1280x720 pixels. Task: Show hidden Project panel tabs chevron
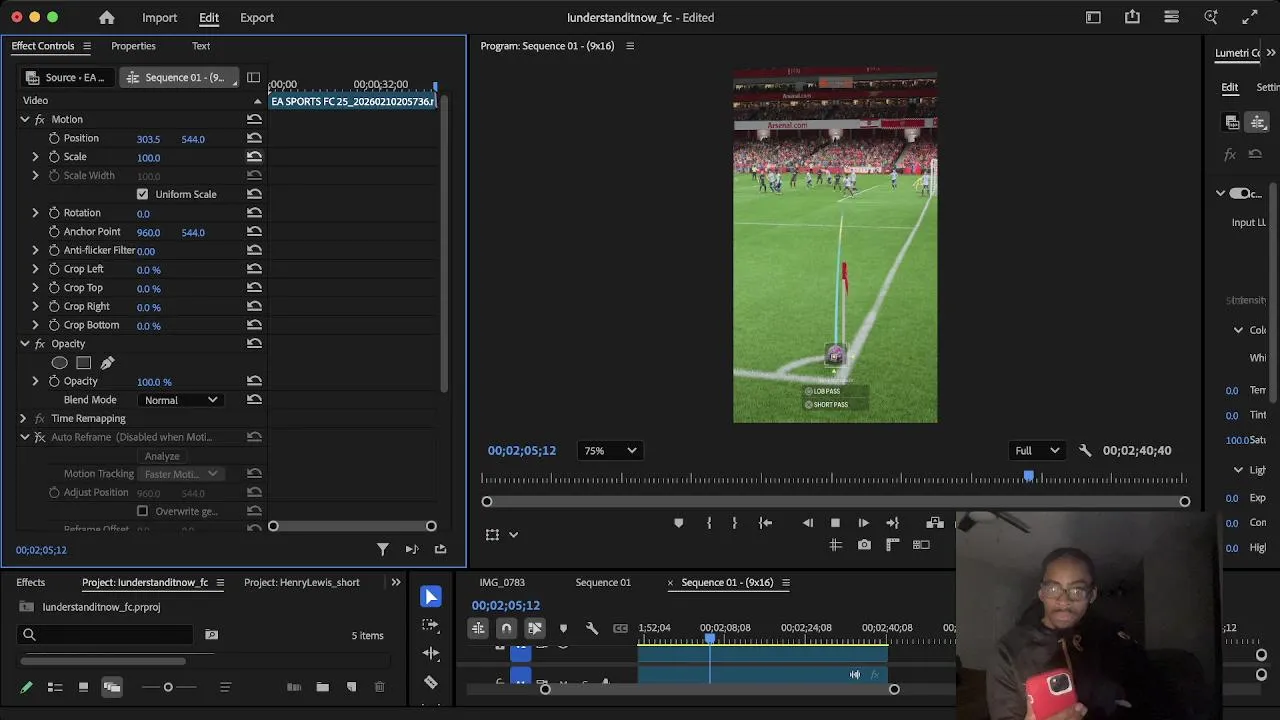[x=396, y=582]
